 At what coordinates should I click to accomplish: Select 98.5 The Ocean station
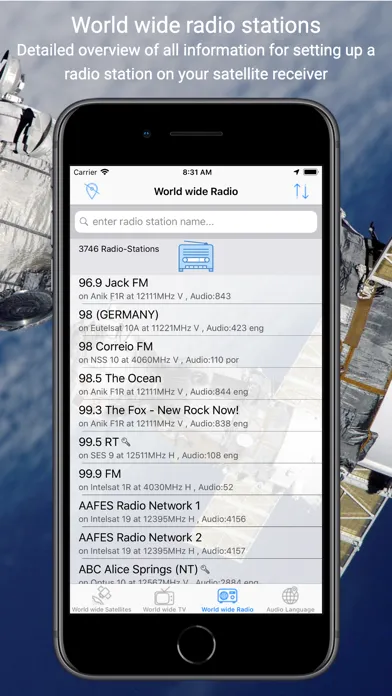(196, 384)
